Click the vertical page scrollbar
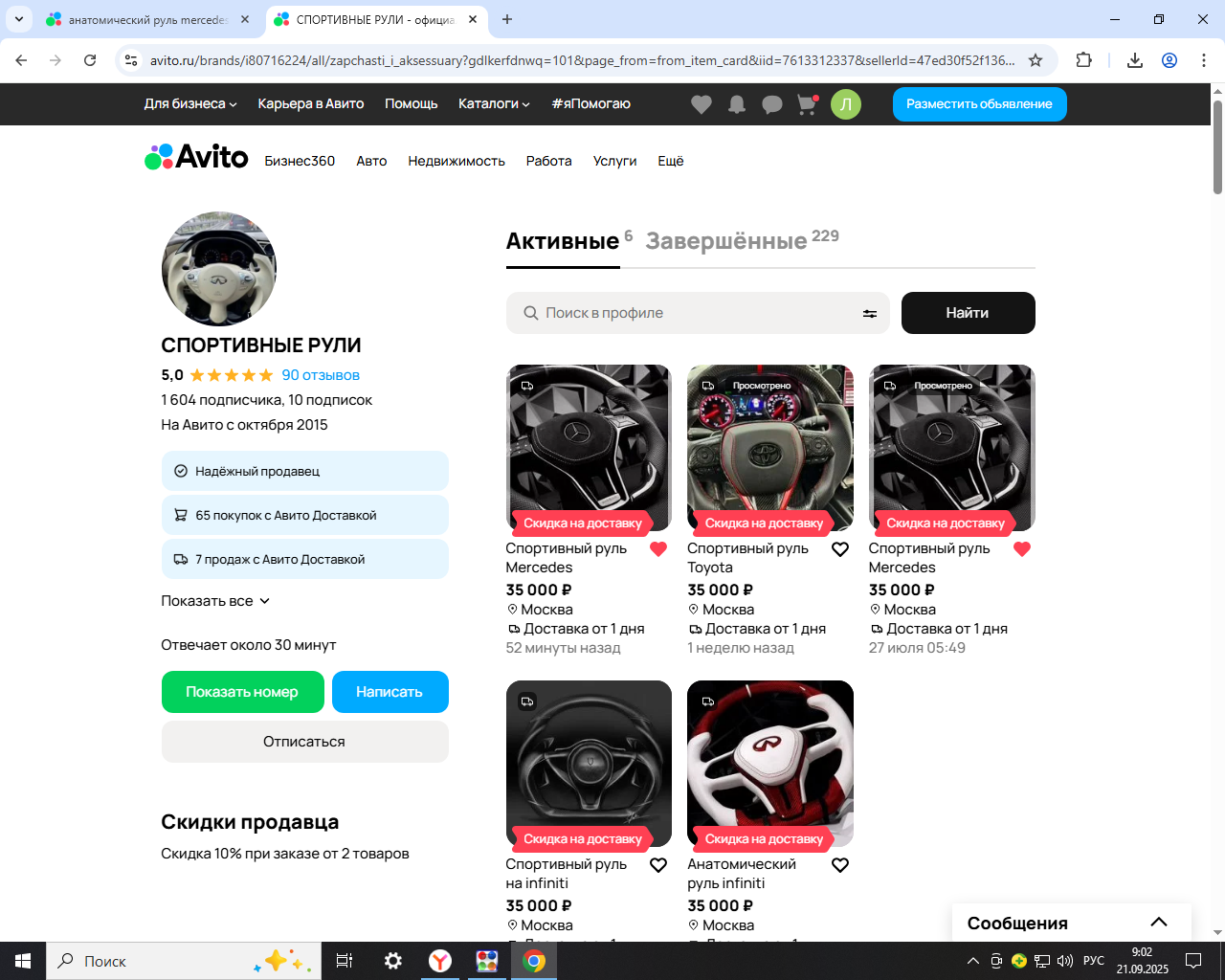 tap(1217, 146)
